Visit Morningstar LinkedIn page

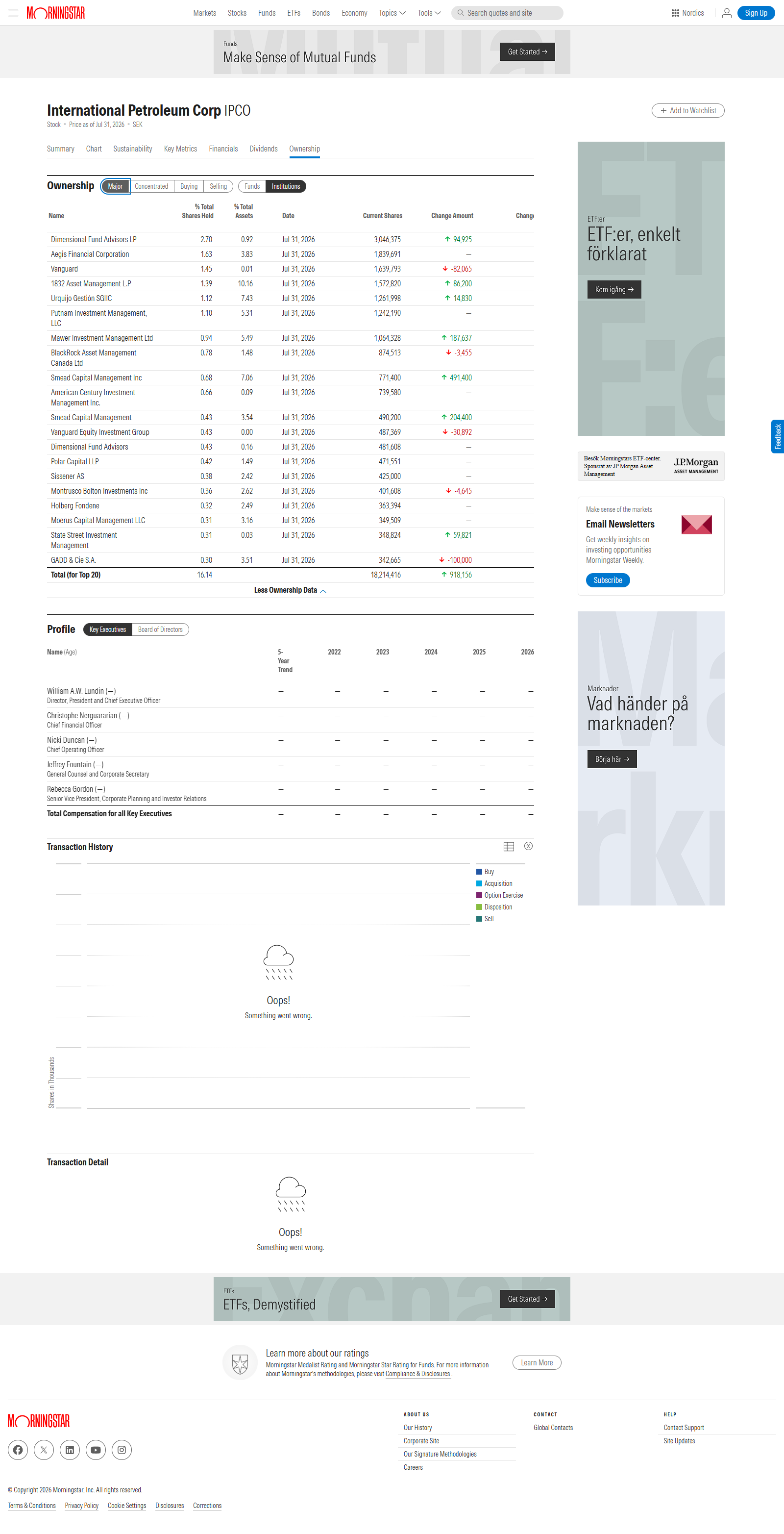pos(70,1450)
